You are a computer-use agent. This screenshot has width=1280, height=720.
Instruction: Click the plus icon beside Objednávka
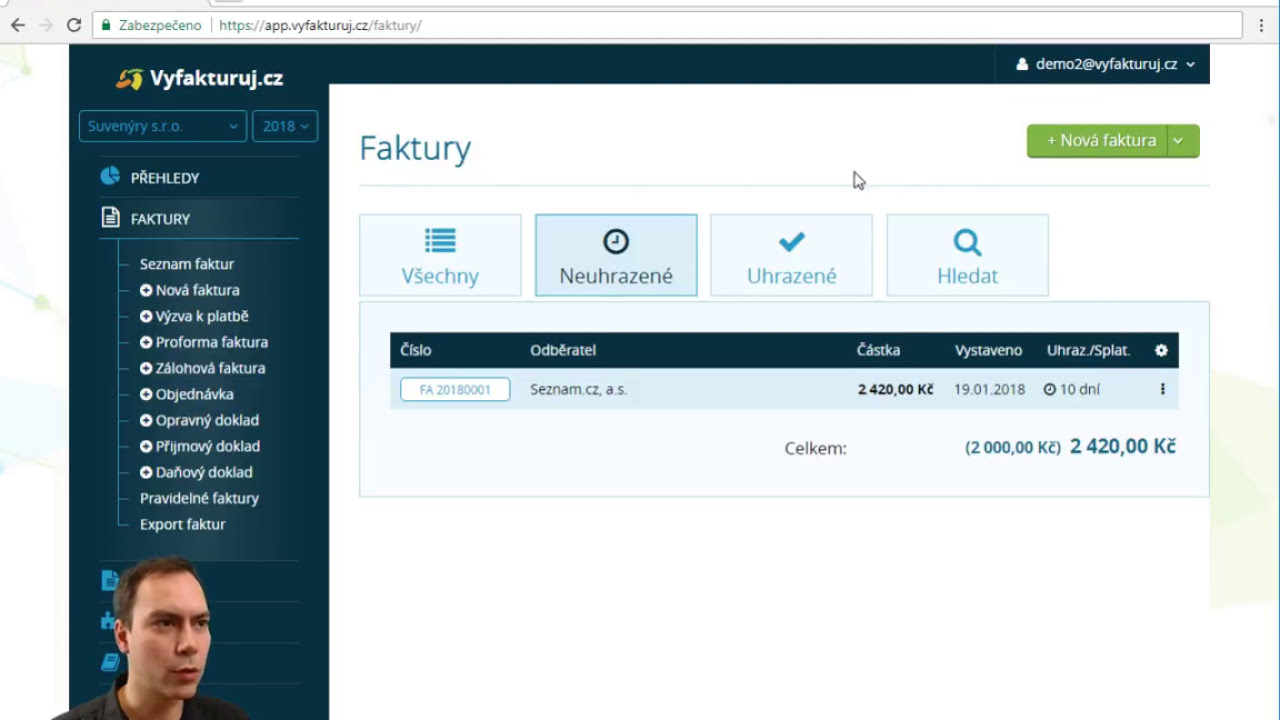(x=146, y=394)
